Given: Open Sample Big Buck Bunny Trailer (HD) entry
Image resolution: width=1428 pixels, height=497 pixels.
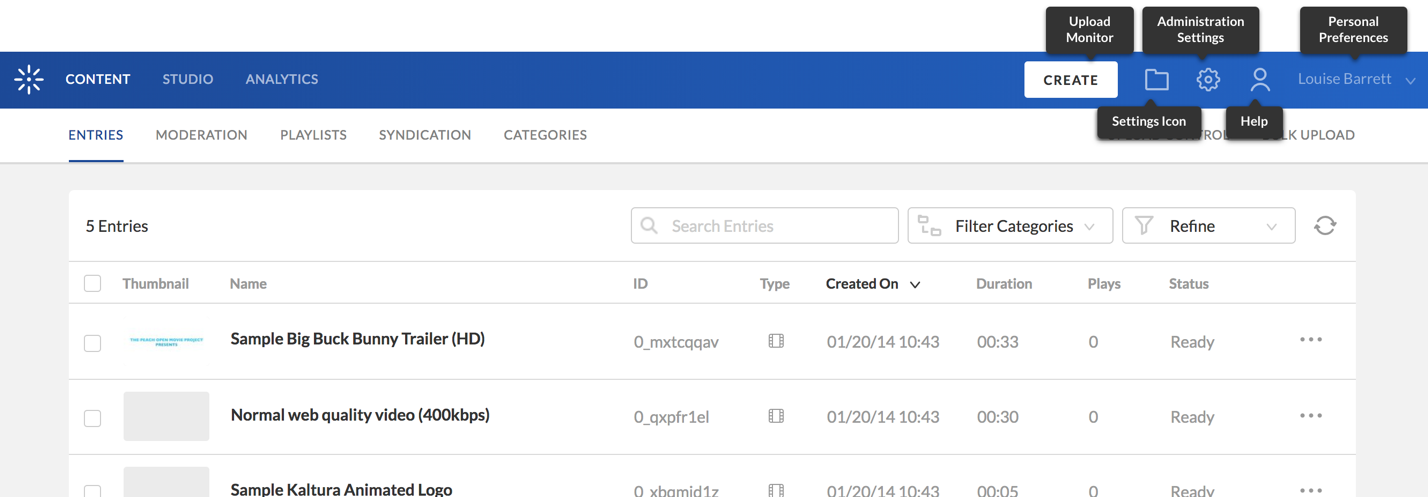Looking at the screenshot, I should (x=358, y=339).
